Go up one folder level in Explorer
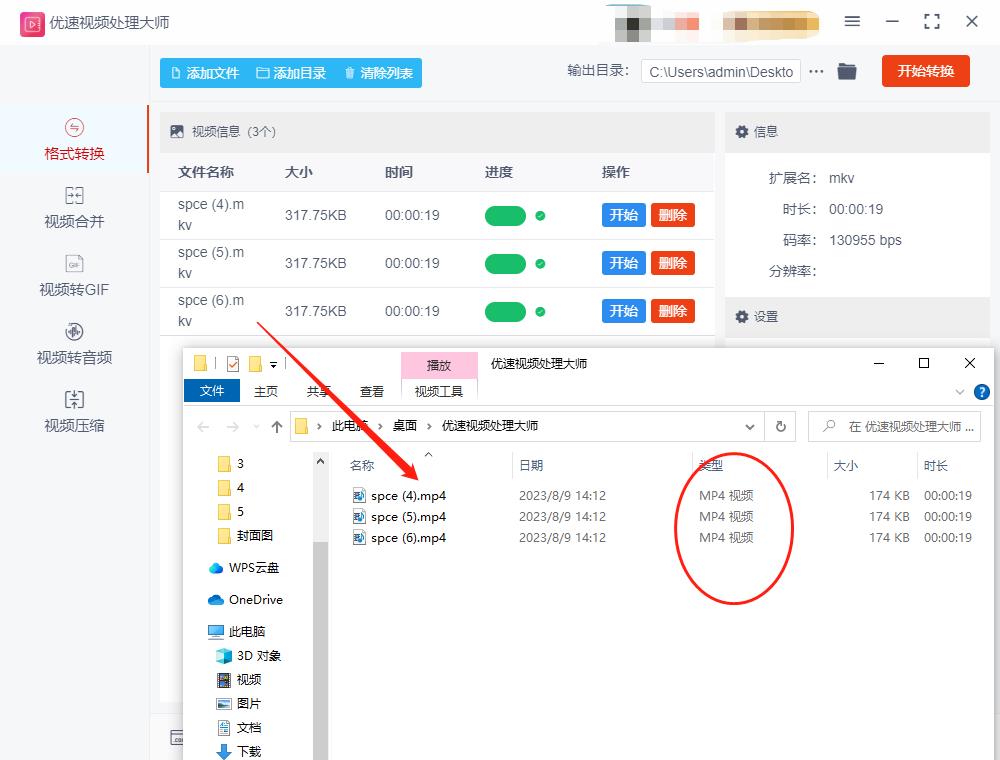This screenshot has height=760, width=1000. (x=277, y=427)
